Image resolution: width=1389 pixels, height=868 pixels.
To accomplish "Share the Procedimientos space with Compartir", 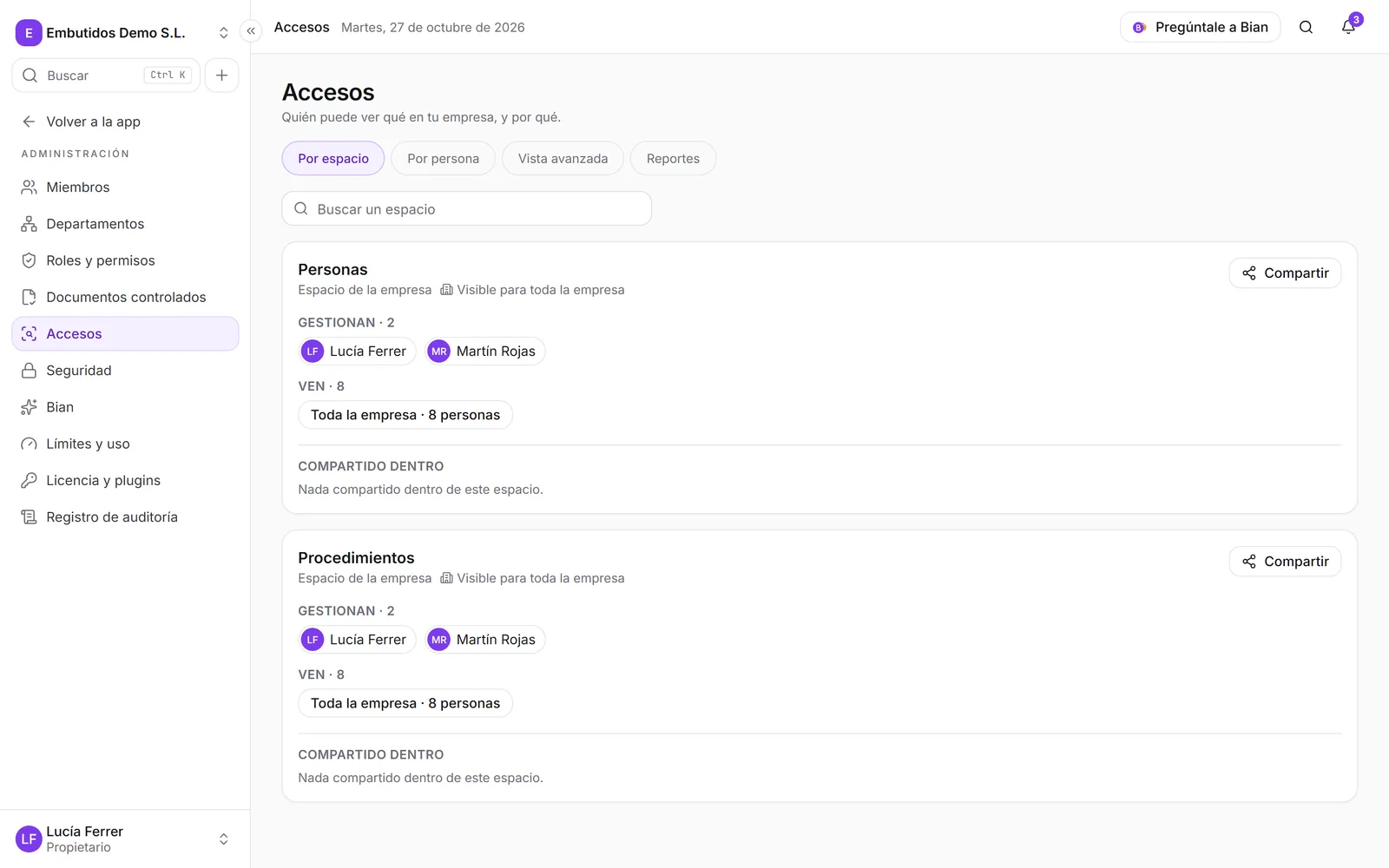I will 1285,562.
